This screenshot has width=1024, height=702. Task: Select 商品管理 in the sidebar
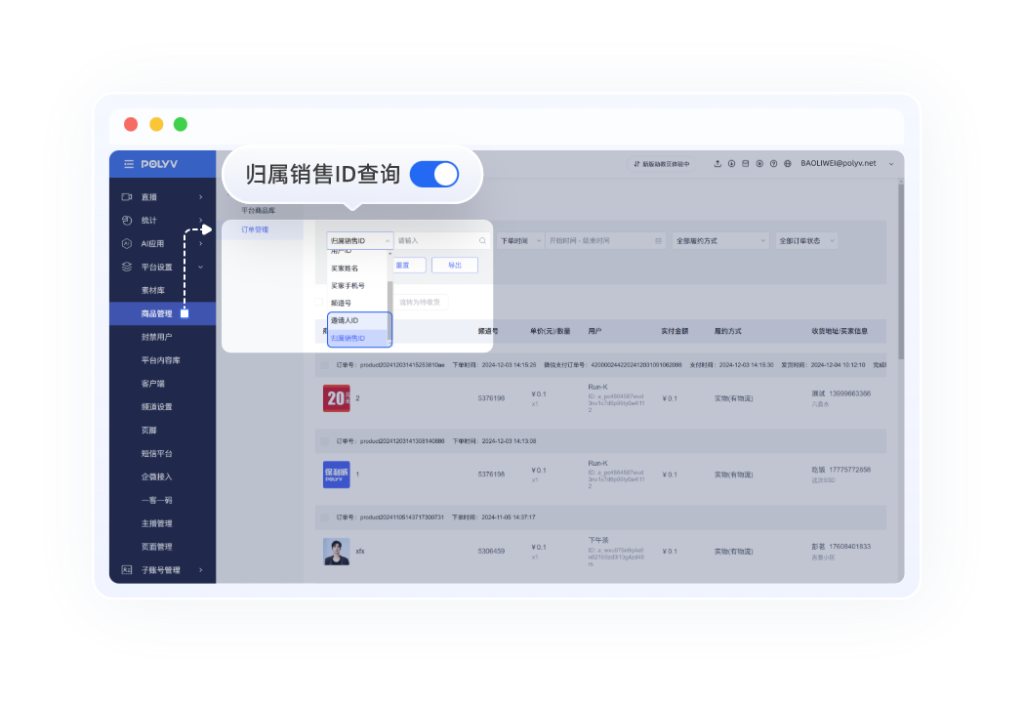pos(157,314)
